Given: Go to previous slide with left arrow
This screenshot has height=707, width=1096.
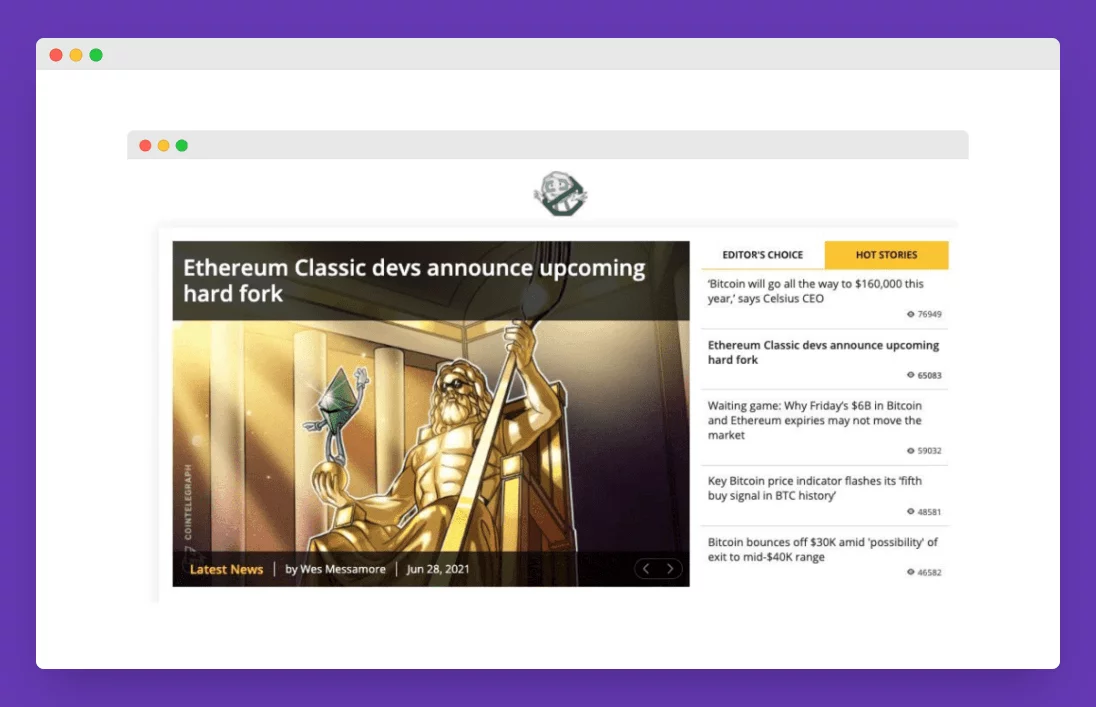Looking at the screenshot, I should click(647, 569).
